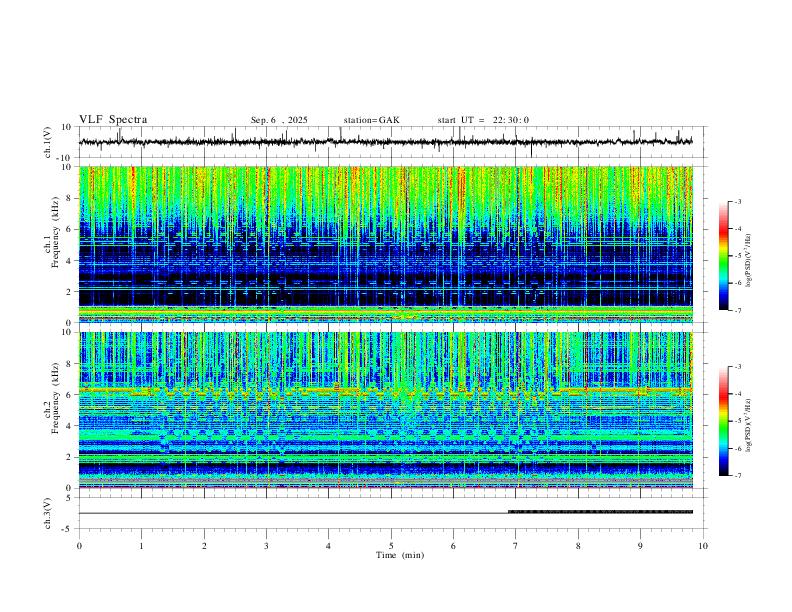Viewport: 792px width, 612px height.
Task: Click time axis tick label "9"
Action: (640, 546)
